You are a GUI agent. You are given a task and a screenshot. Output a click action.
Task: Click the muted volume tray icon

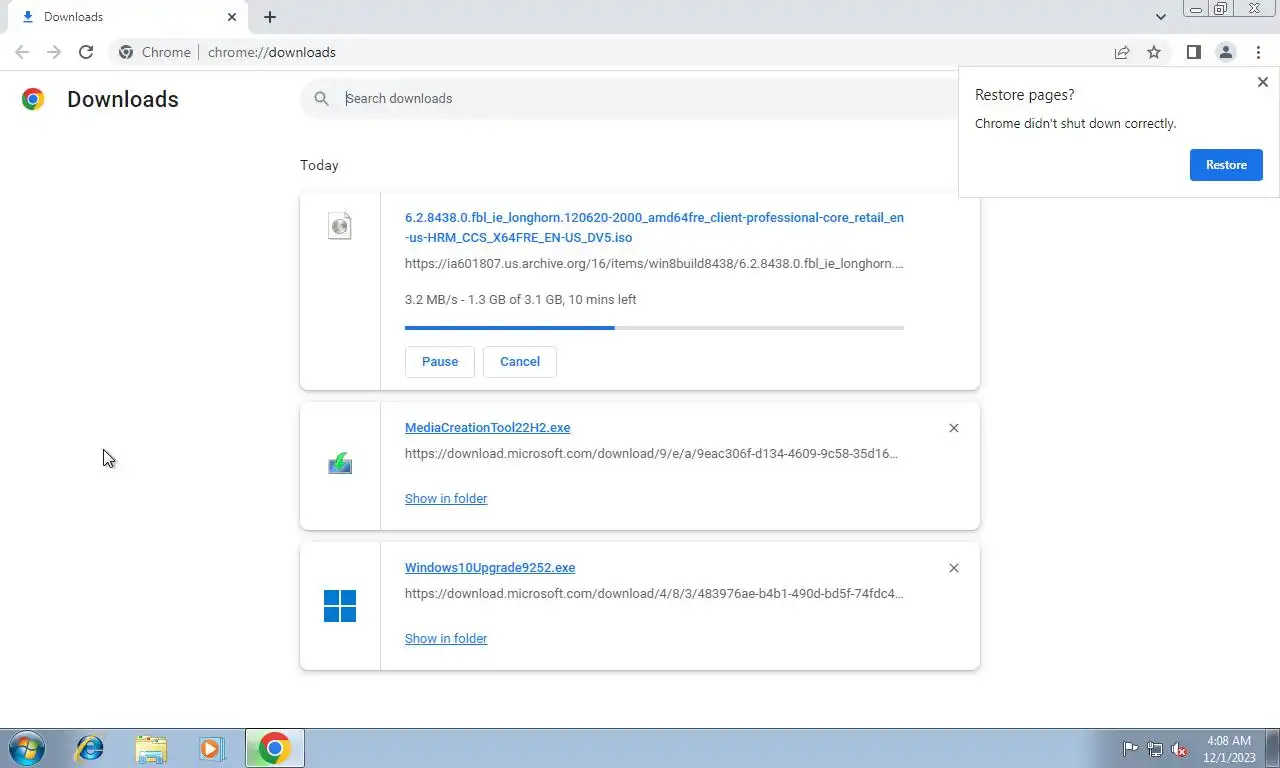coord(1180,749)
